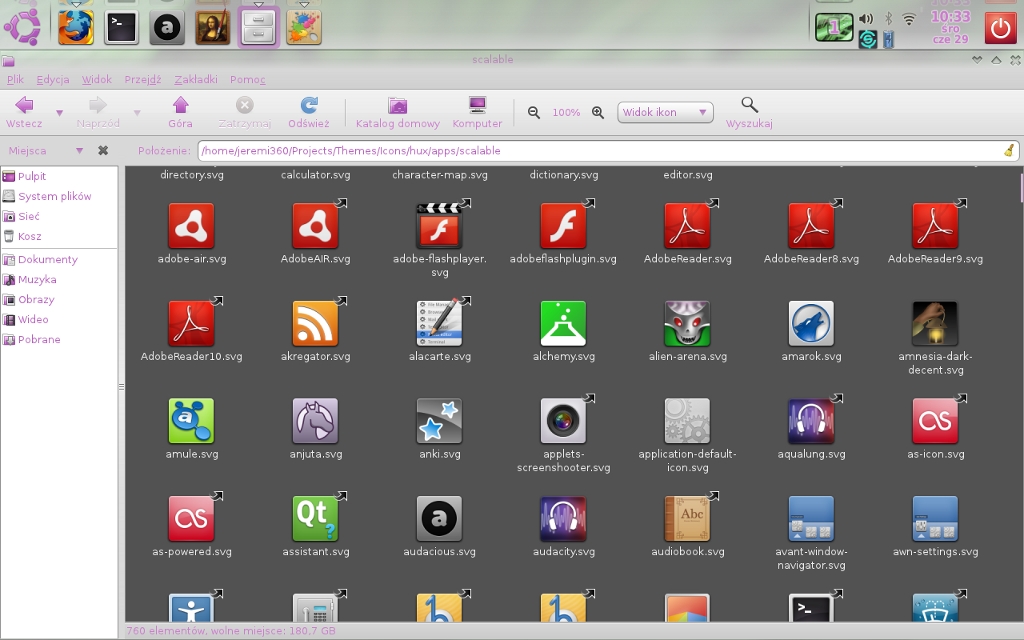This screenshot has width=1024, height=640.
Task: Click the zoom out magnifier
Action: pos(534,112)
